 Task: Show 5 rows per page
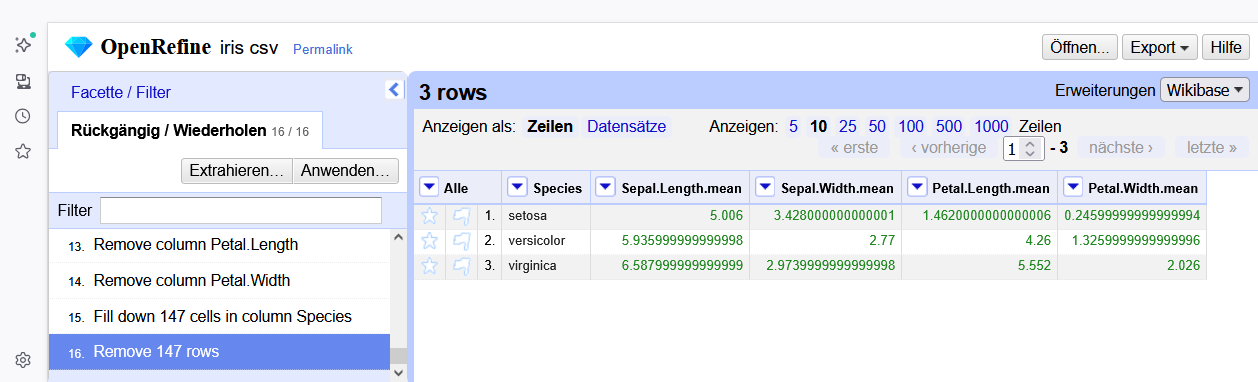[793, 126]
